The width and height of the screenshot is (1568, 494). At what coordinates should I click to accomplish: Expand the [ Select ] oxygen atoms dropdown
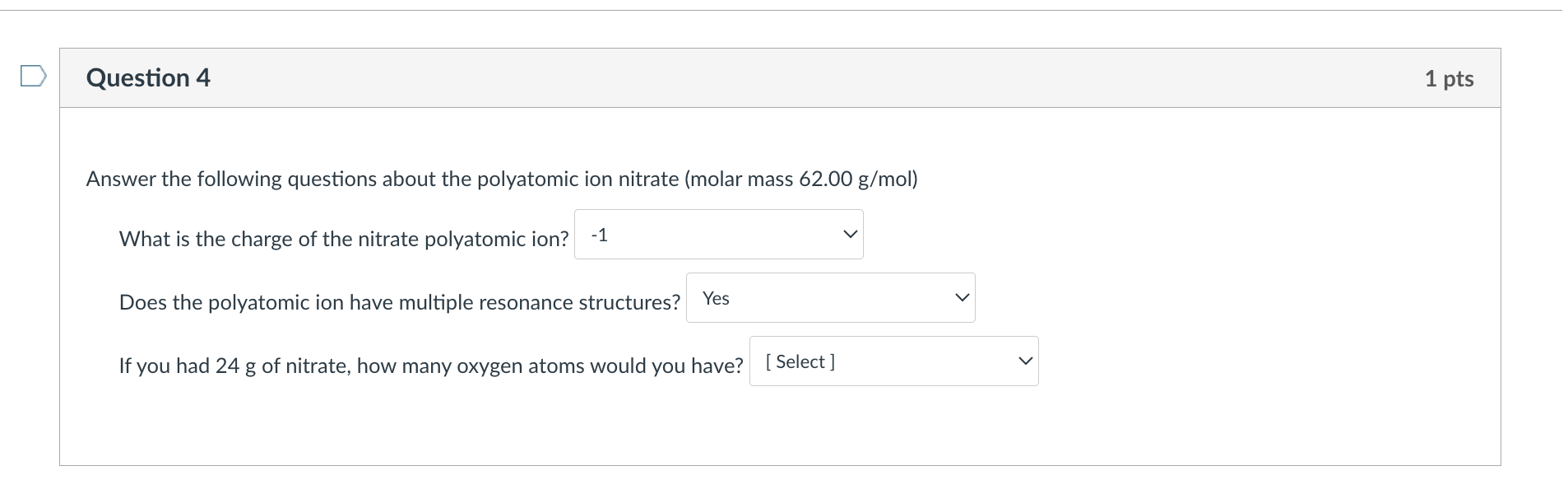coord(893,361)
